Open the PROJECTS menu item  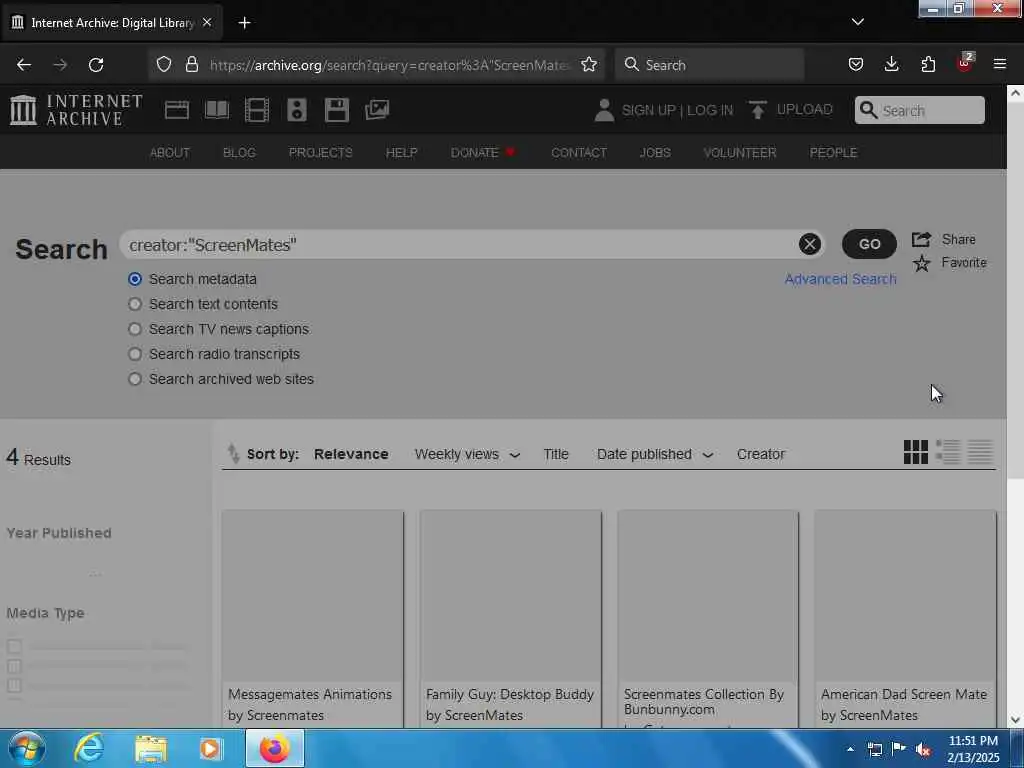[321, 153]
